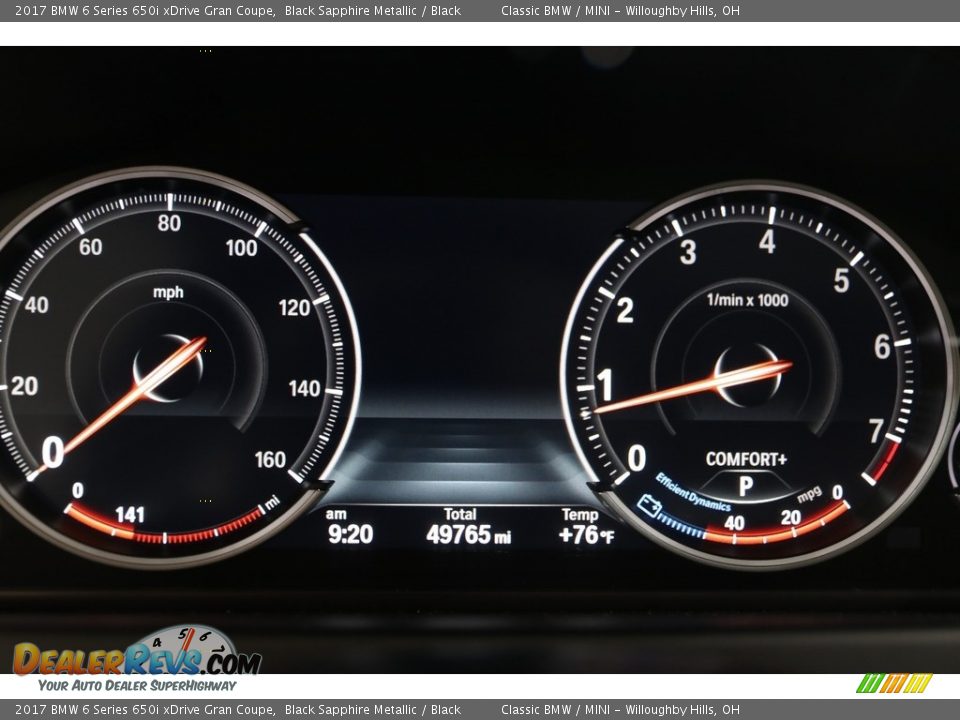Click the 80 mark on speedometer
960x720 pixels.
169,223
